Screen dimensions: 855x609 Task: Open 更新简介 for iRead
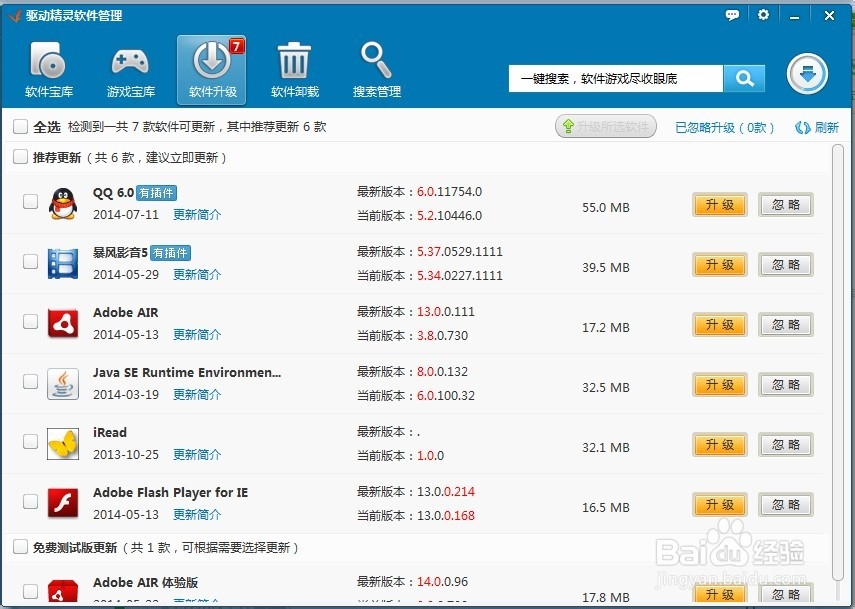pos(197,455)
